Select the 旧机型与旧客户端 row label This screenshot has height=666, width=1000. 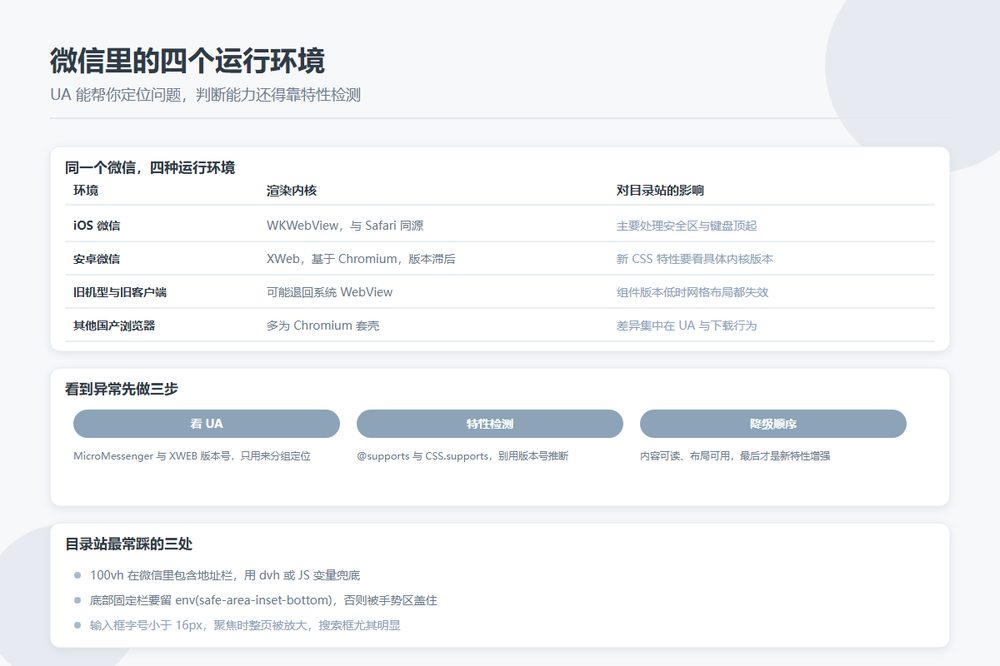point(120,292)
